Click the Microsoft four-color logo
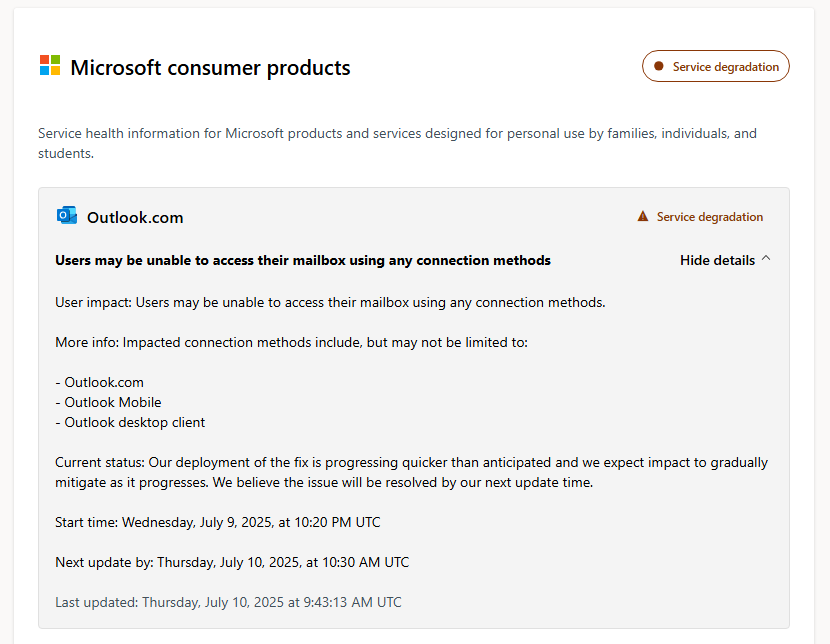The height and width of the screenshot is (644, 830). click(x=50, y=66)
